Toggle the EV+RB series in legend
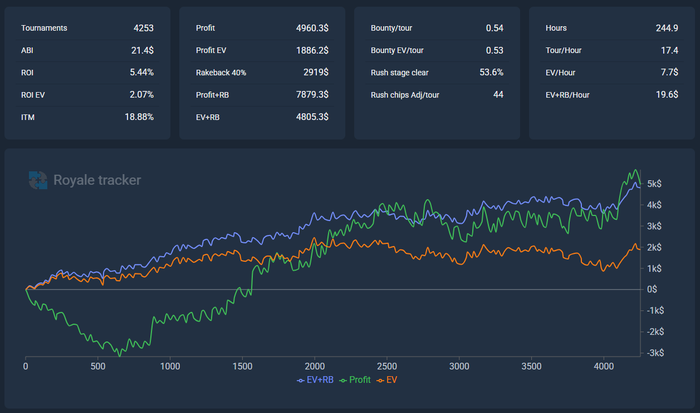 pyautogui.click(x=315, y=380)
